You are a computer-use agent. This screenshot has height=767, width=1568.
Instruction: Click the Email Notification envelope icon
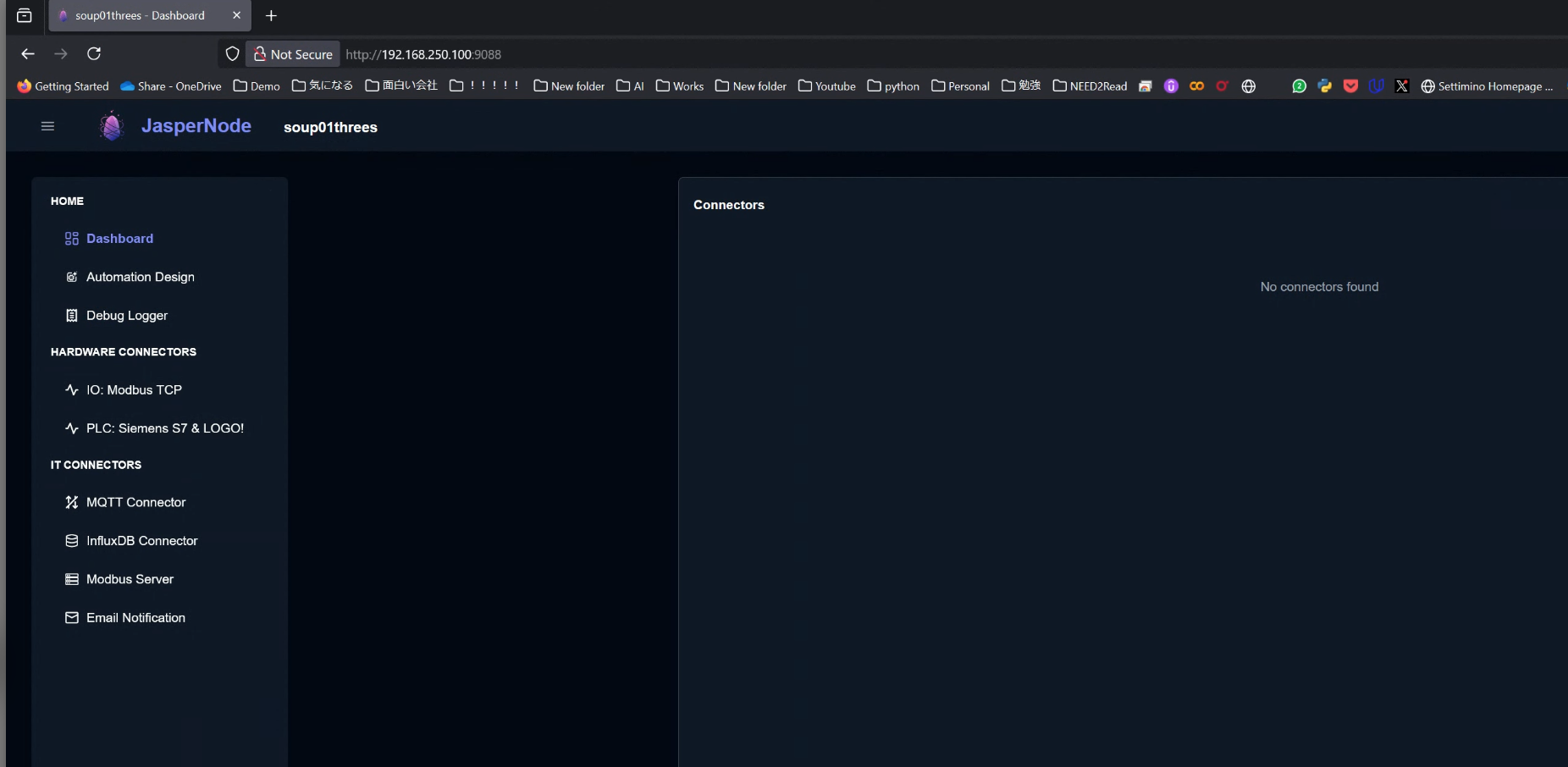point(72,618)
